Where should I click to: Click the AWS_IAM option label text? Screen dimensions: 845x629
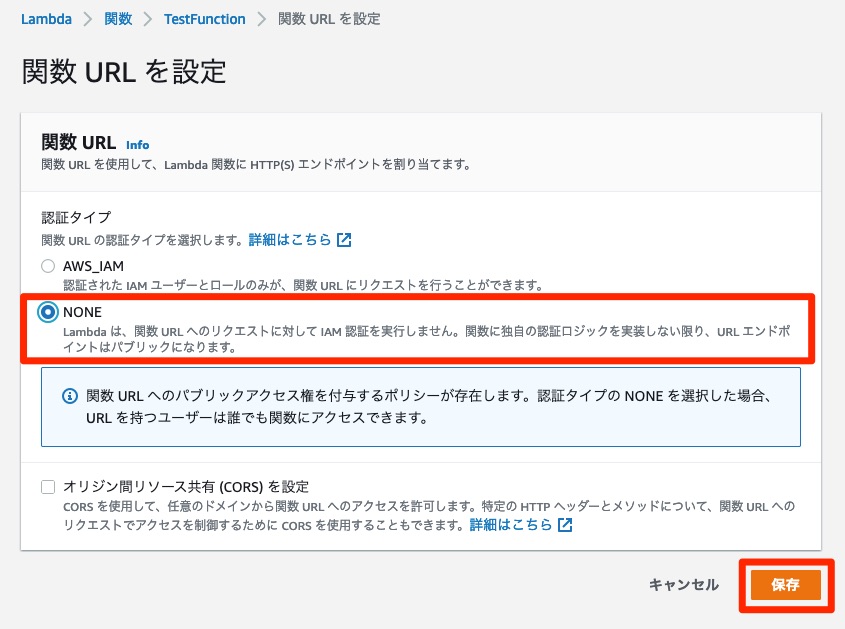point(93,266)
